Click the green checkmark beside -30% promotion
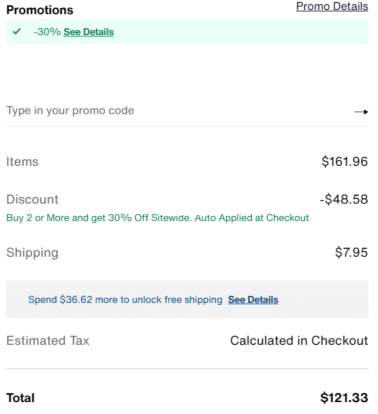The width and height of the screenshot is (378, 414). pyautogui.click(x=16, y=32)
